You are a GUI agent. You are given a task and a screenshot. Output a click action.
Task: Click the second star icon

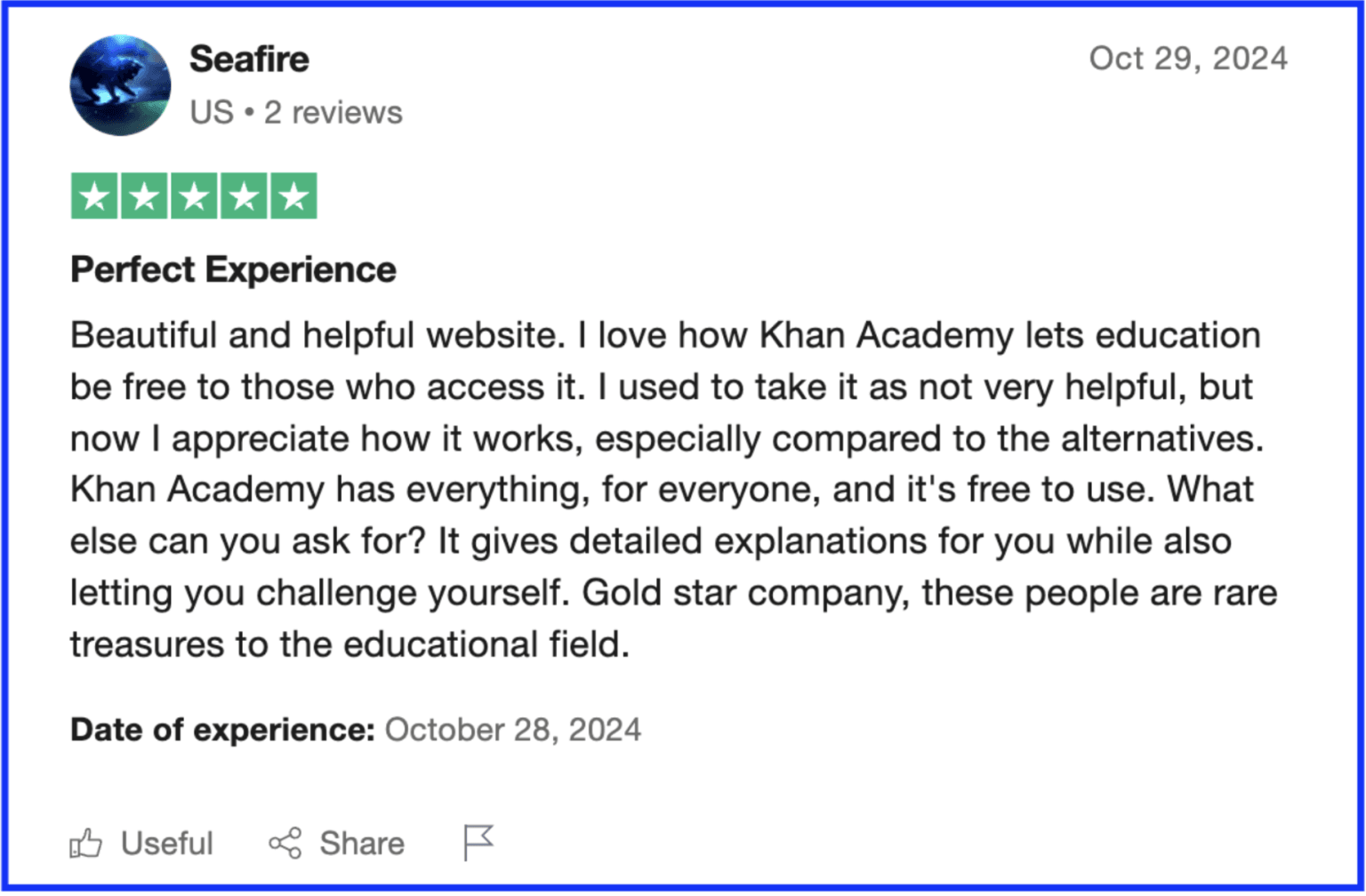[x=145, y=195]
